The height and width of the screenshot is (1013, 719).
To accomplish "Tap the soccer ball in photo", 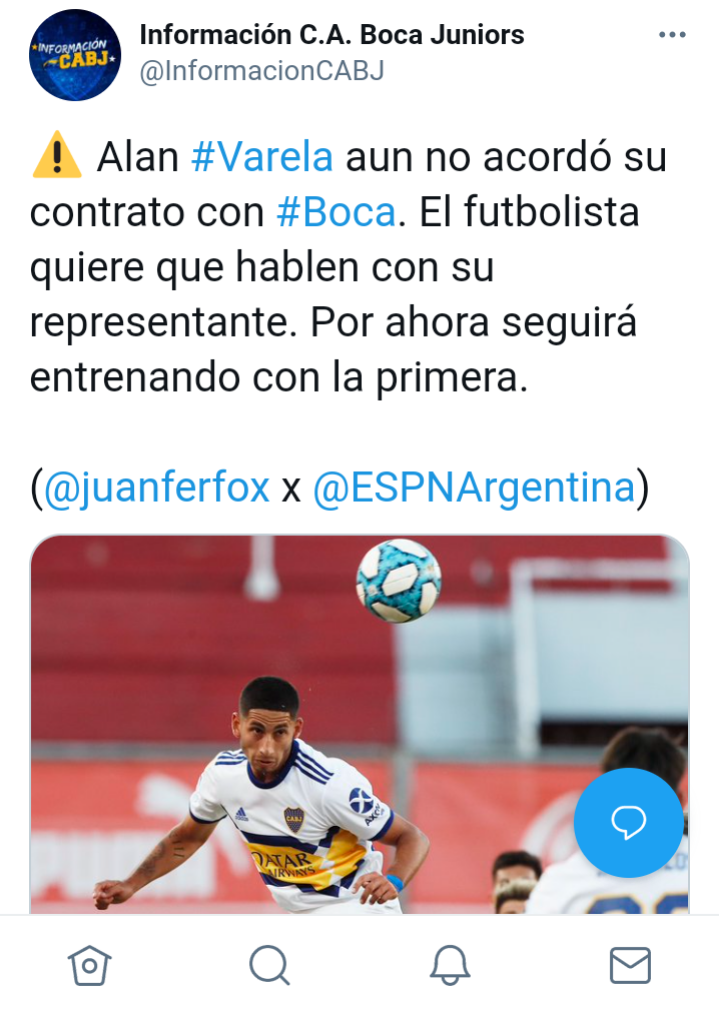I will coord(399,580).
